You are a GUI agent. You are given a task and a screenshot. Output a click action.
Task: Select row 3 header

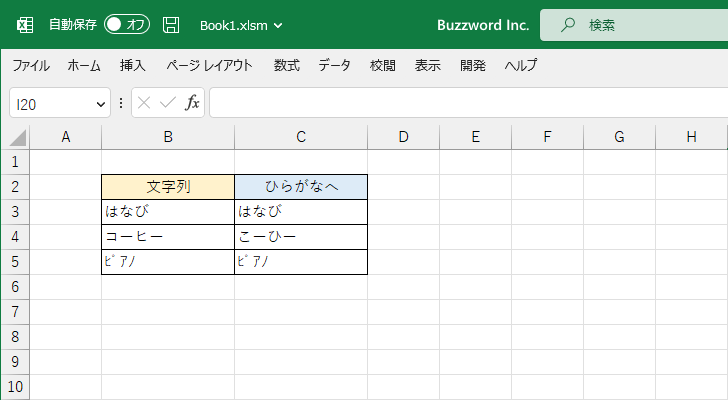point(15,212)
